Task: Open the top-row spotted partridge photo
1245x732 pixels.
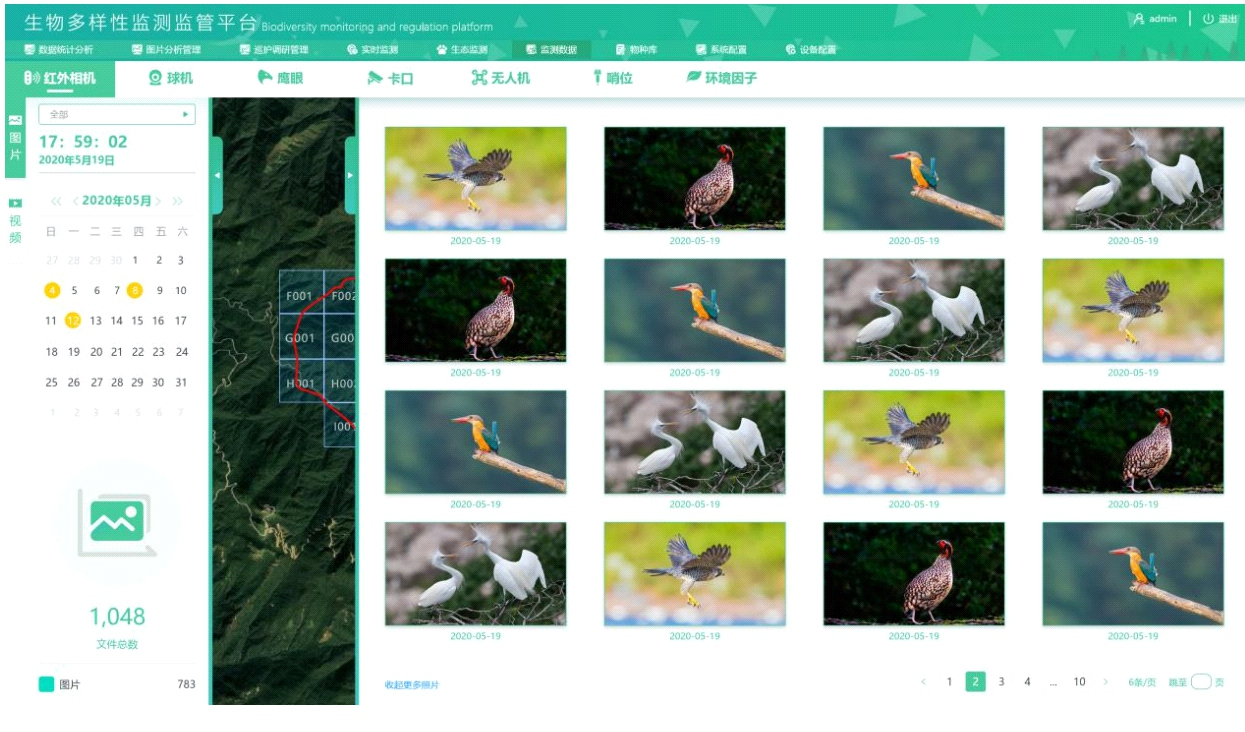Action: (694, 179)
